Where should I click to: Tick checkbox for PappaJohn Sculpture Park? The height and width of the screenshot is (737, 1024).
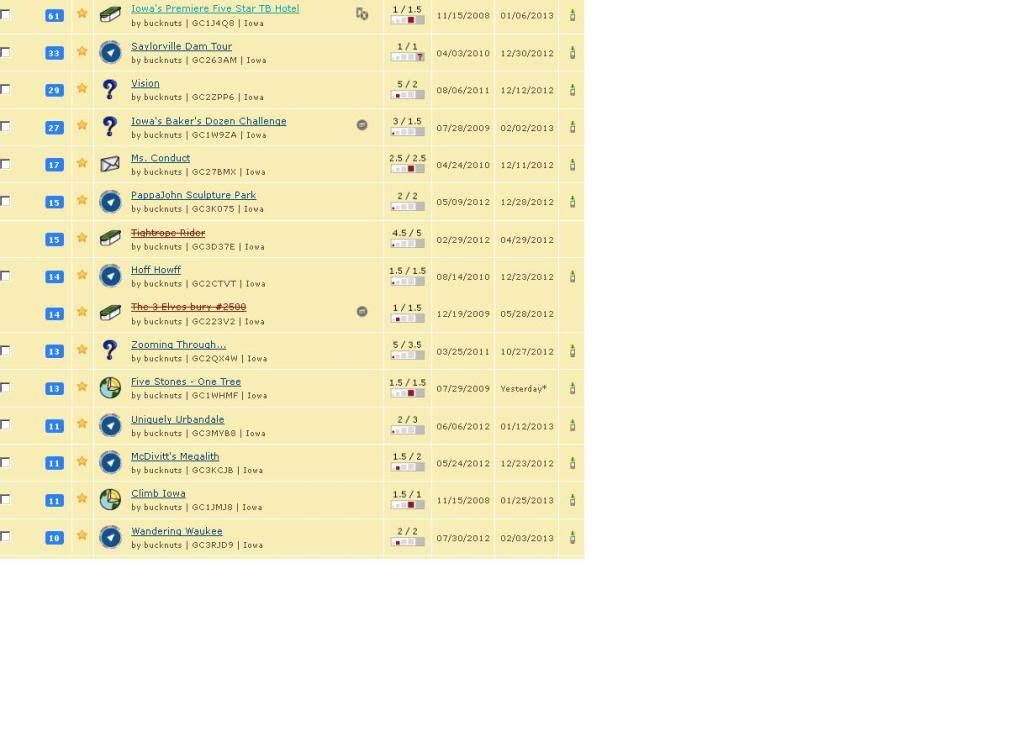5,201
